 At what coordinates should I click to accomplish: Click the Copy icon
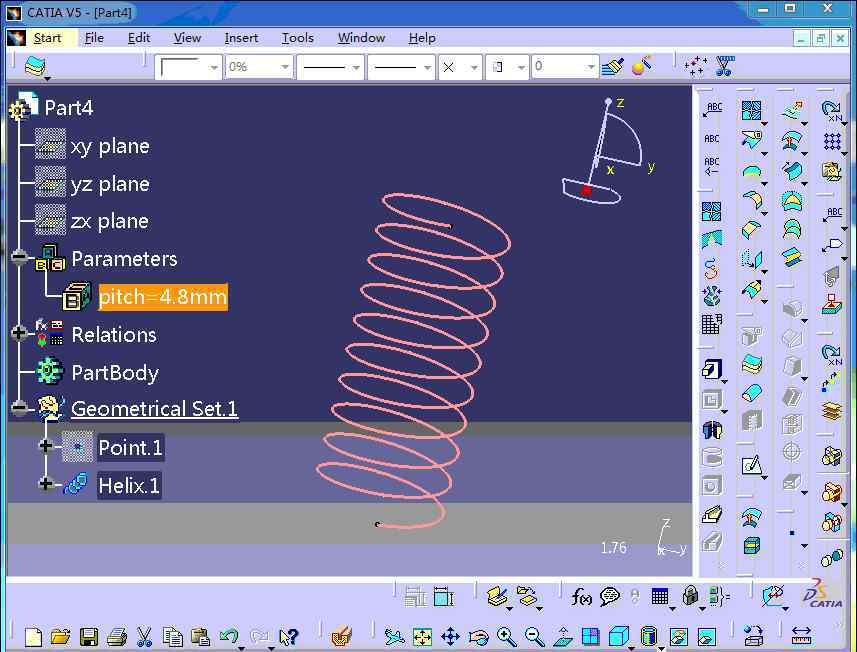(173, 637)
